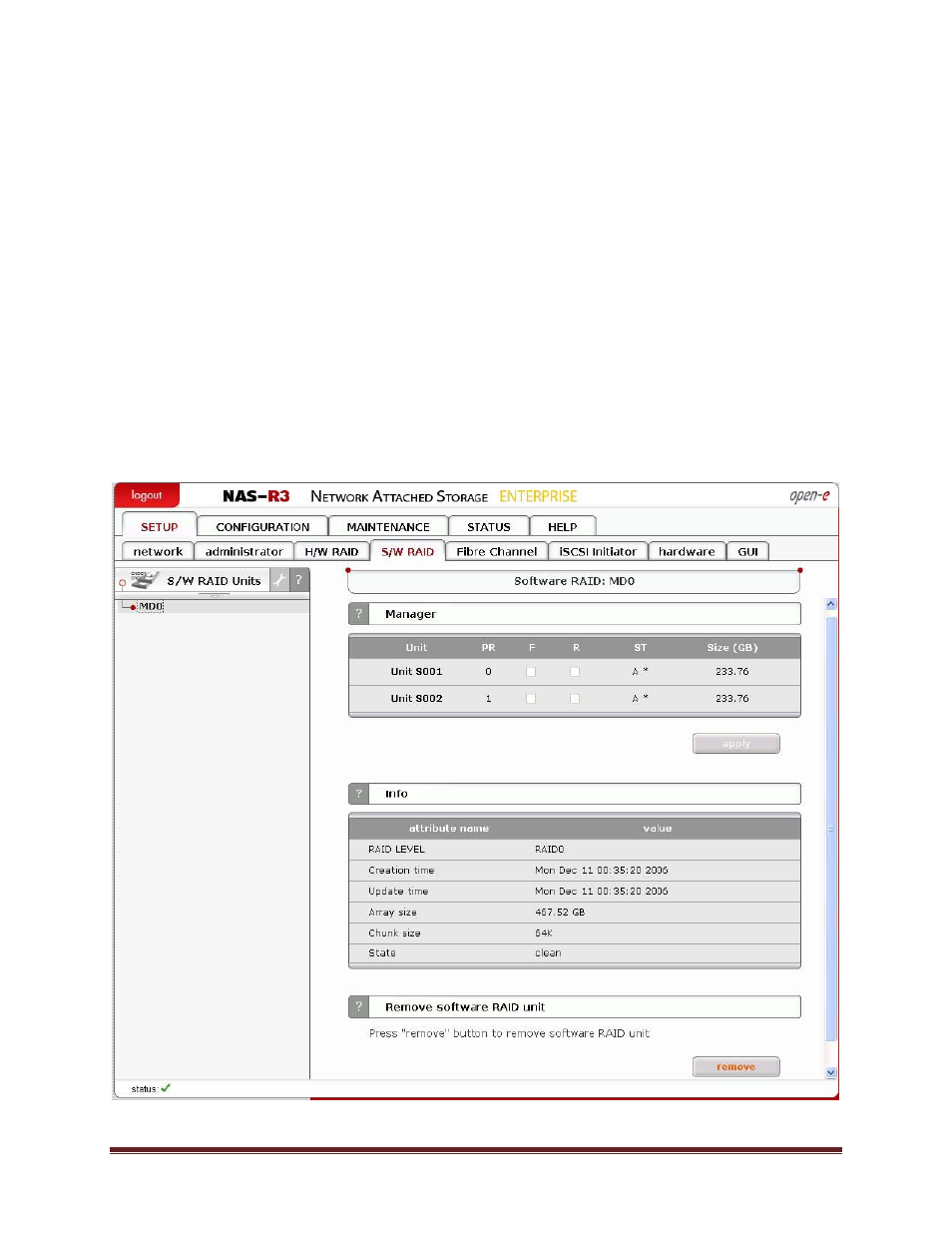
Task: Open the Manager section help icon
Action: (x=359, y=614)
